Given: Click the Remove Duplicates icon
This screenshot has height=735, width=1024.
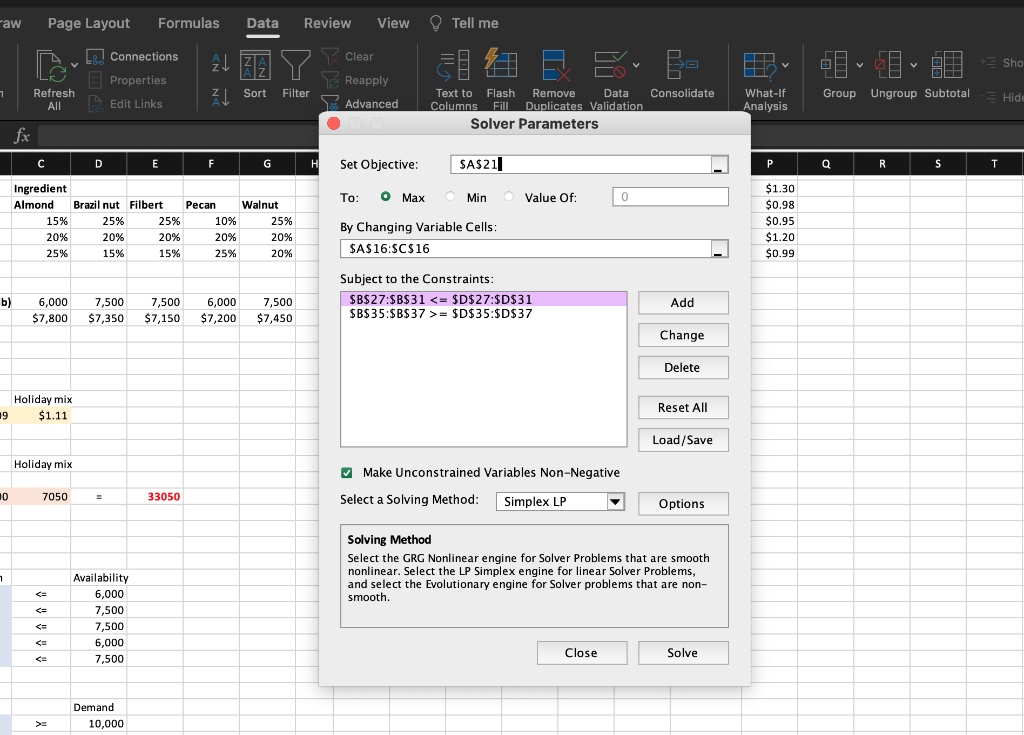Looking at the screenshot, I should pyautogui.click(x=553, y=66).
